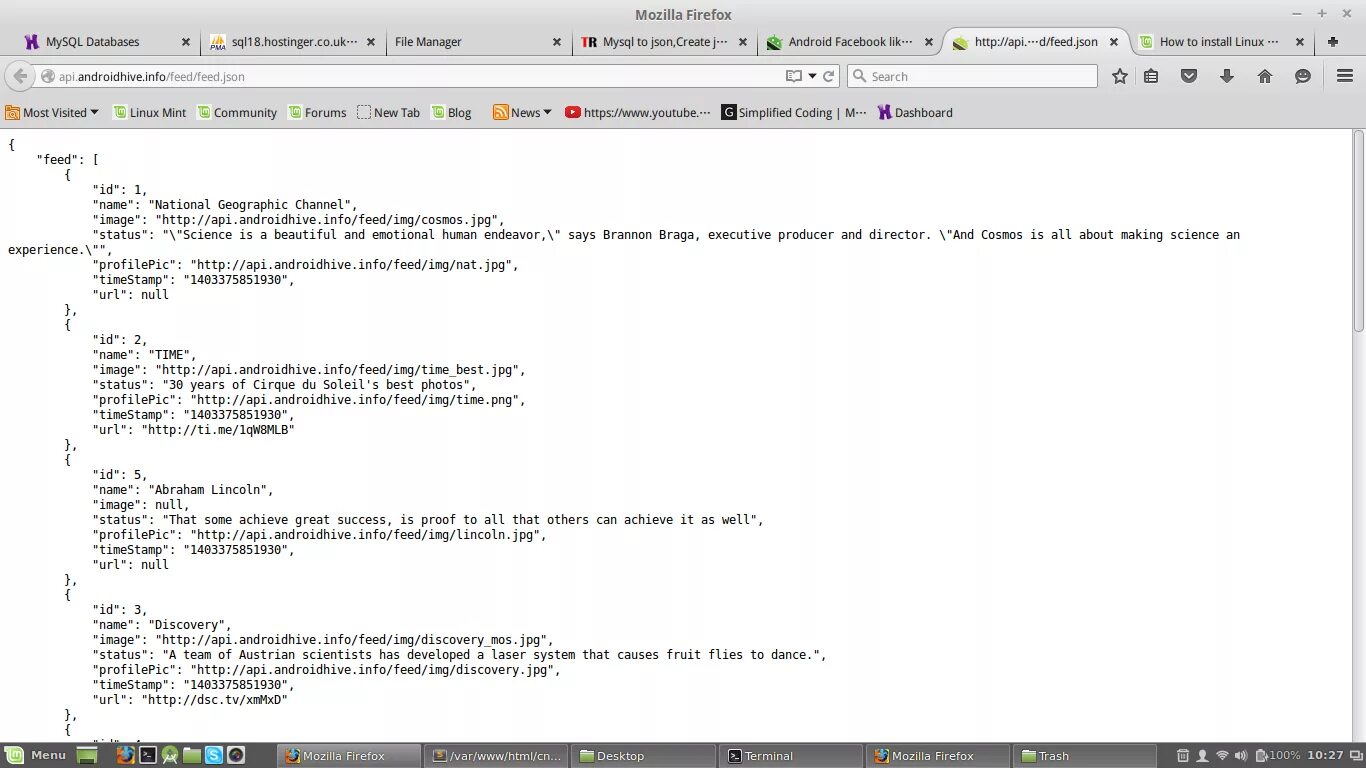The width and height of the screenshot is (1366, 768).
Task: Open the clock showing 10:27
Action: coord(1325,756)
